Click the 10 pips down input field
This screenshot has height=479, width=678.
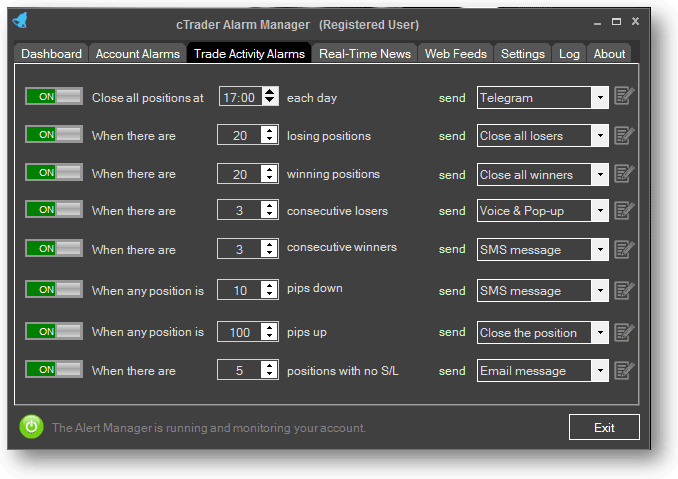239,290
